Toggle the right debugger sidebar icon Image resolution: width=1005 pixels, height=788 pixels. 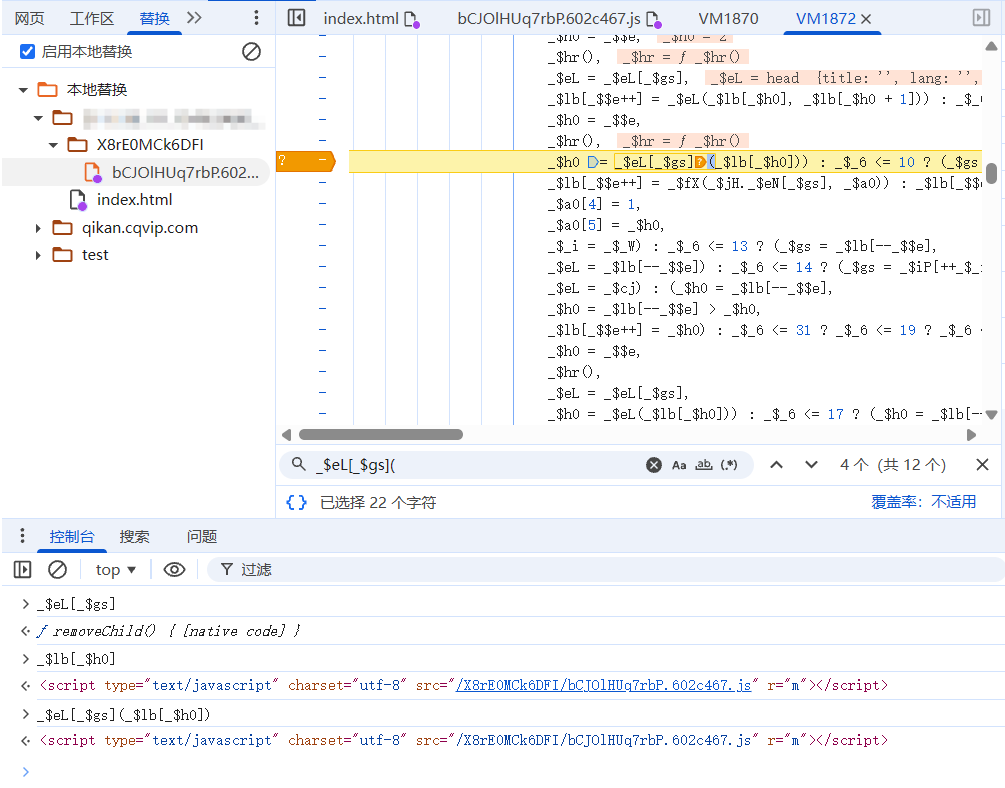980,18
